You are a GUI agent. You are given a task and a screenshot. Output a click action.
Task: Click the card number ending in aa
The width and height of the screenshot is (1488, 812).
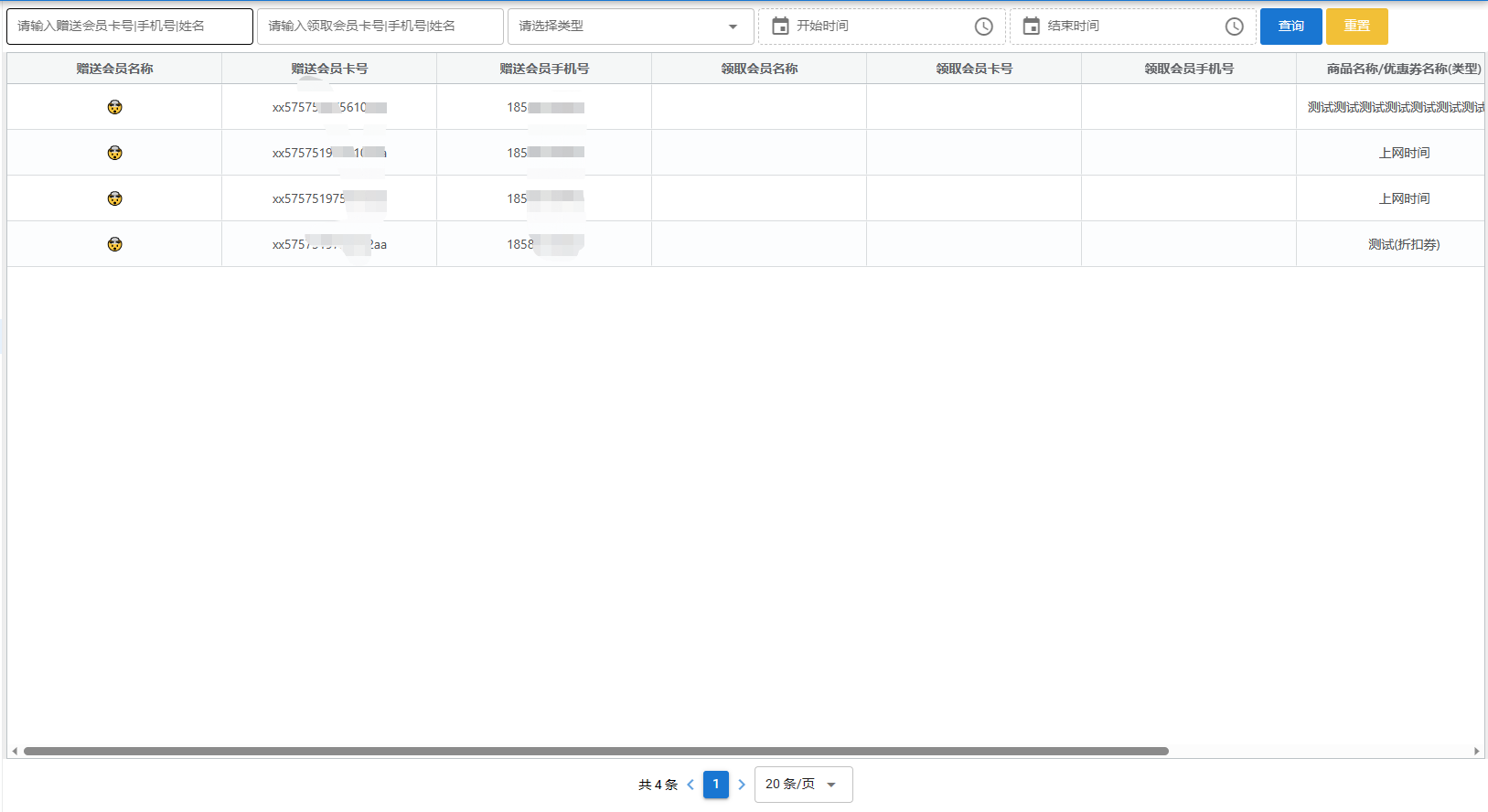[329, 244]
